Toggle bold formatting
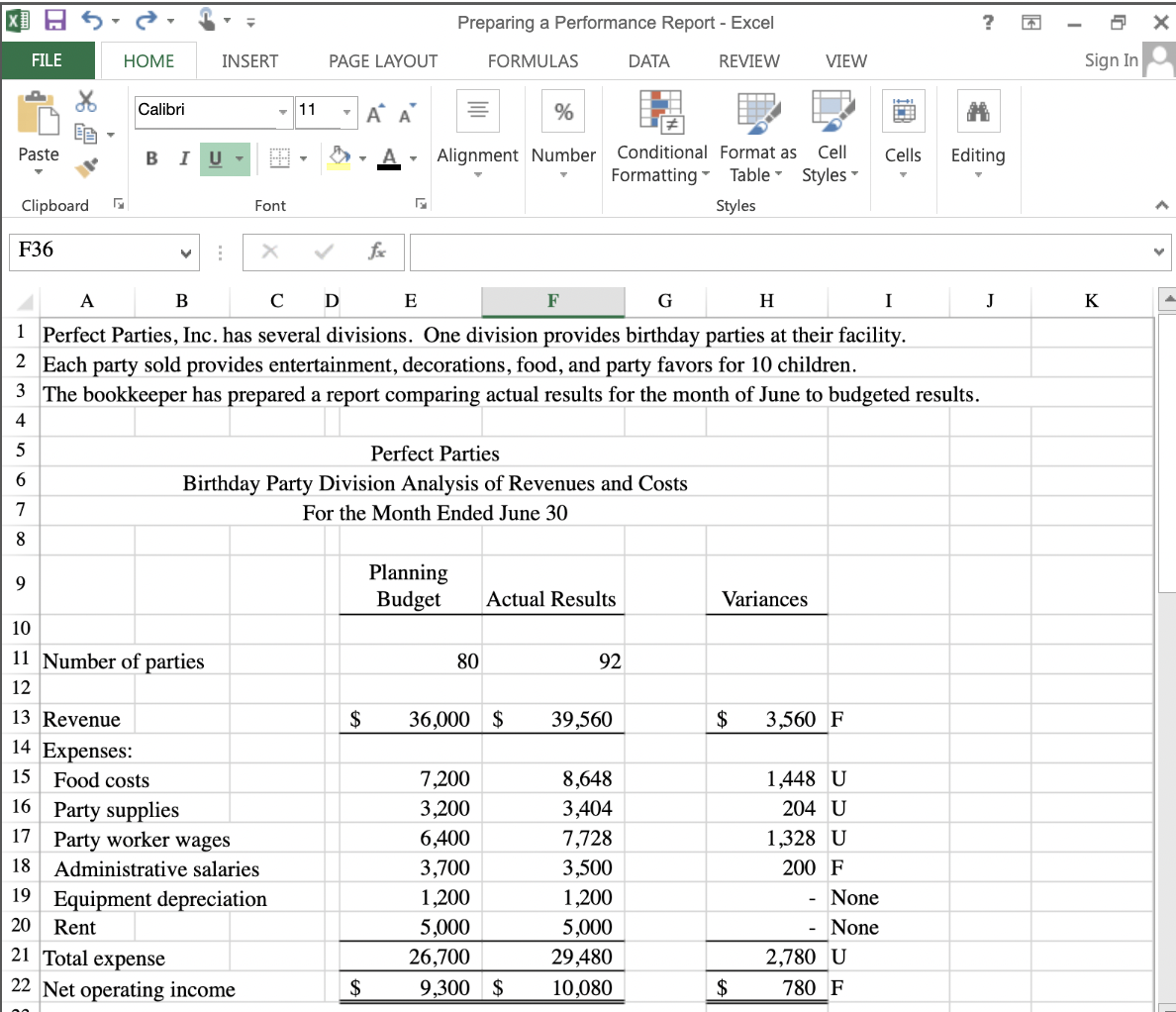 [151, 157]
